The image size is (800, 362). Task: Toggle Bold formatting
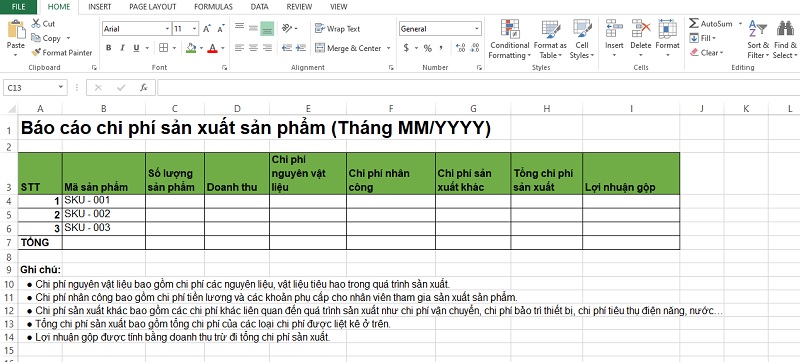[108, 48]
